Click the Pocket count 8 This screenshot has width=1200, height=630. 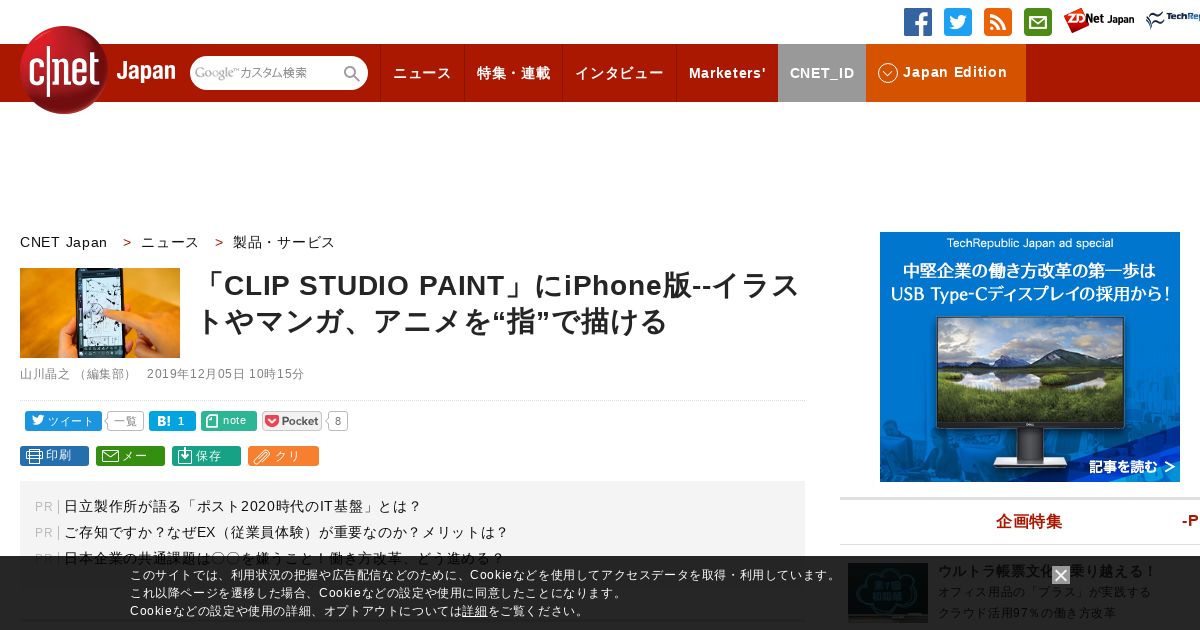(338, 421)
